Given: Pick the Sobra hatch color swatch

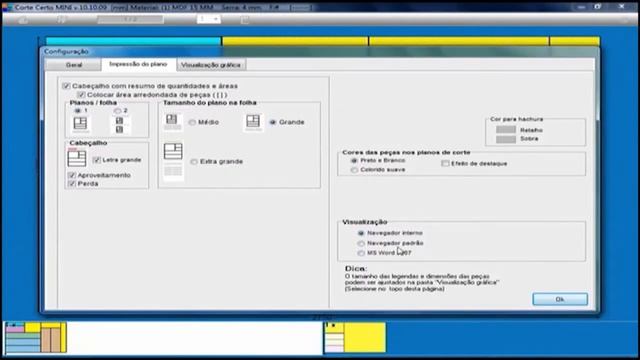Looking at the screenshot, I should tap(506, 139).
